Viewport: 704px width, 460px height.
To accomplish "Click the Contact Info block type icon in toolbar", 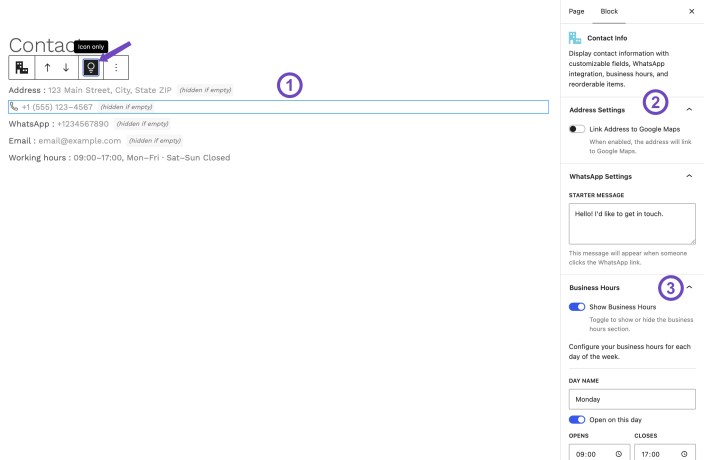I will point(22,68).
